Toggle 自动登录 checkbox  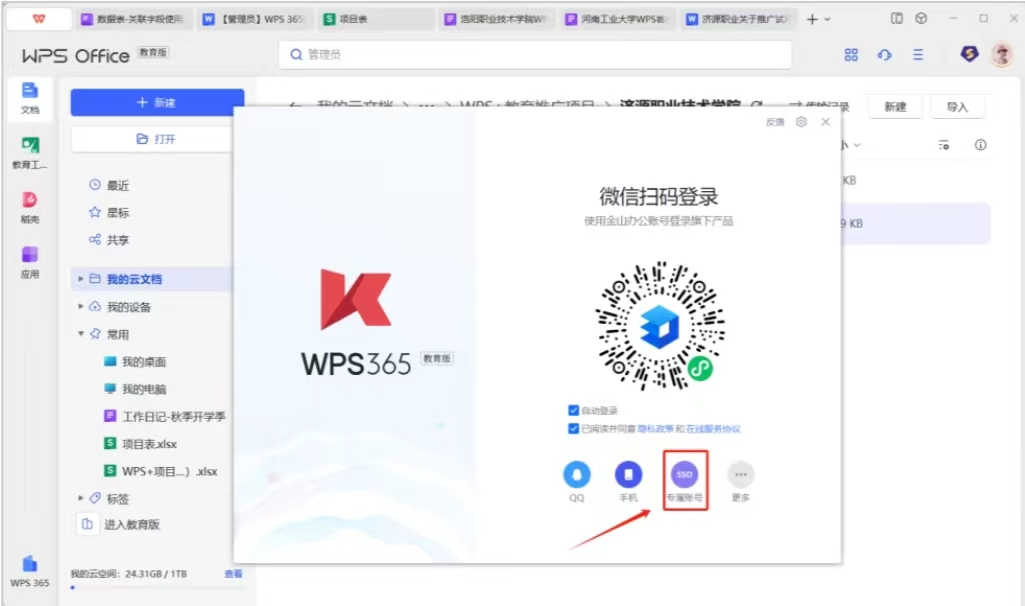573,410
